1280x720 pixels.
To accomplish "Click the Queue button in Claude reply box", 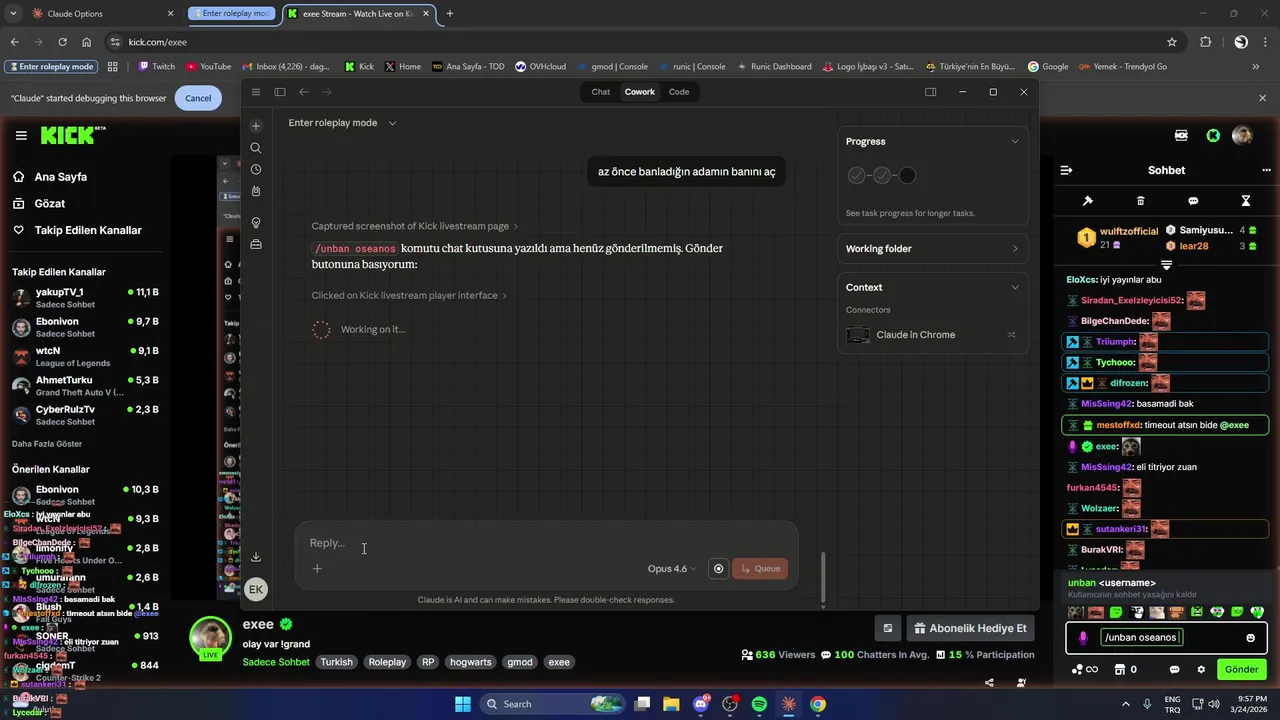I will (760, 569).
